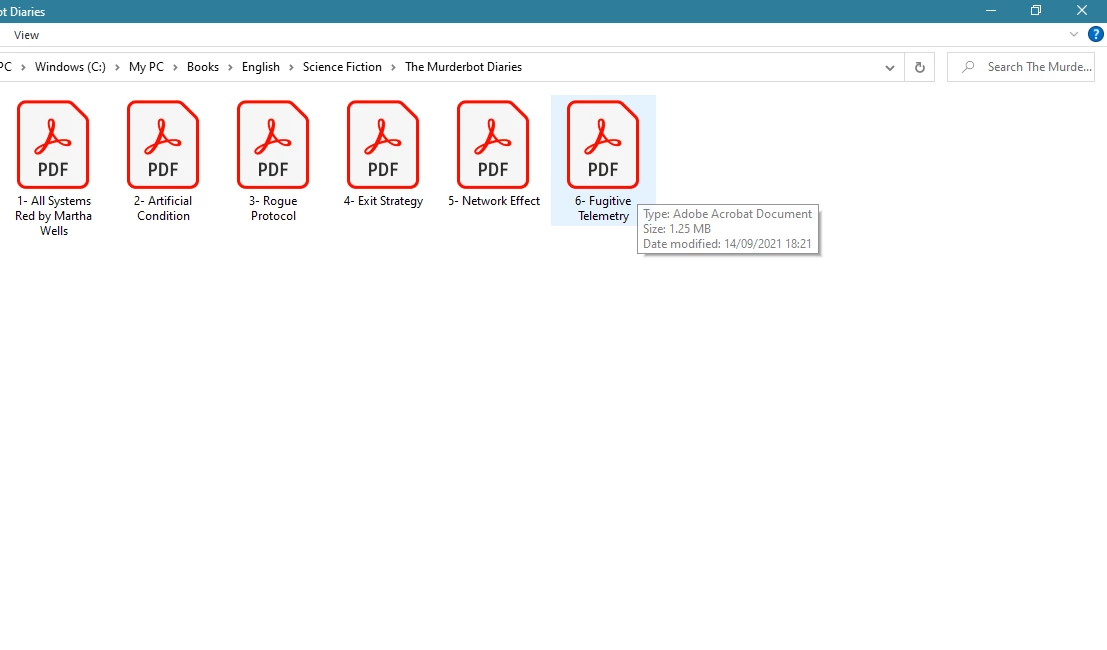Click 'The Murderbot Diaries' breadcrumb segment
The height and width of the screenshot is (650, 1107).
pos(463,67)
